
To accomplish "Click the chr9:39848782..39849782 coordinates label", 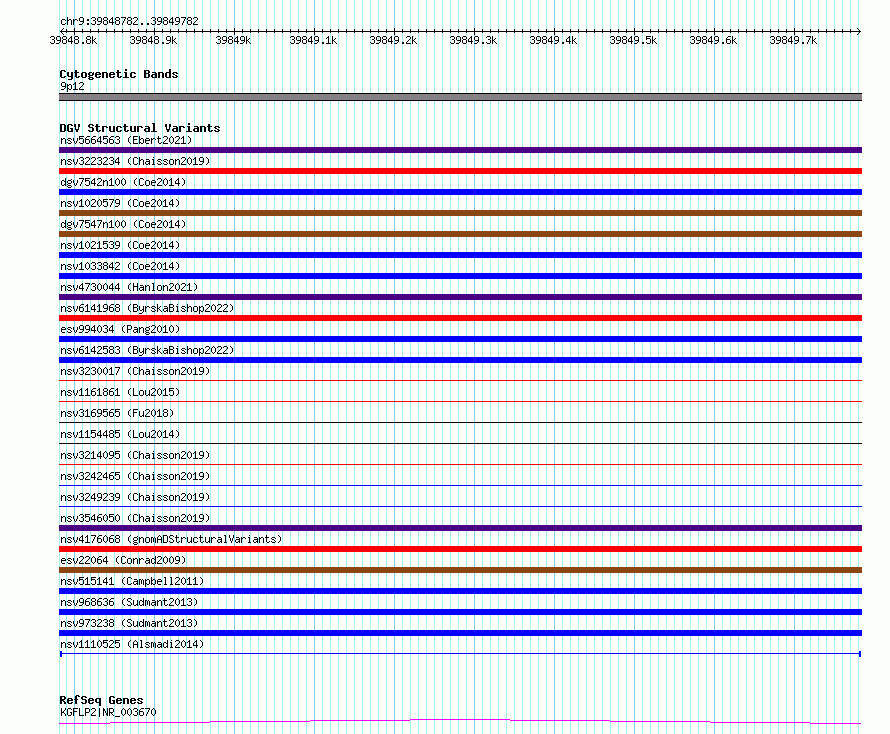I will coord(129,21).
